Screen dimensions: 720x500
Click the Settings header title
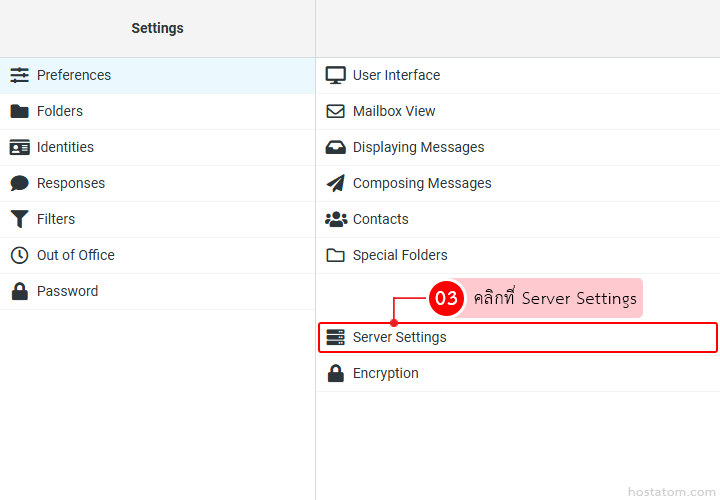[x=157, y=28]
